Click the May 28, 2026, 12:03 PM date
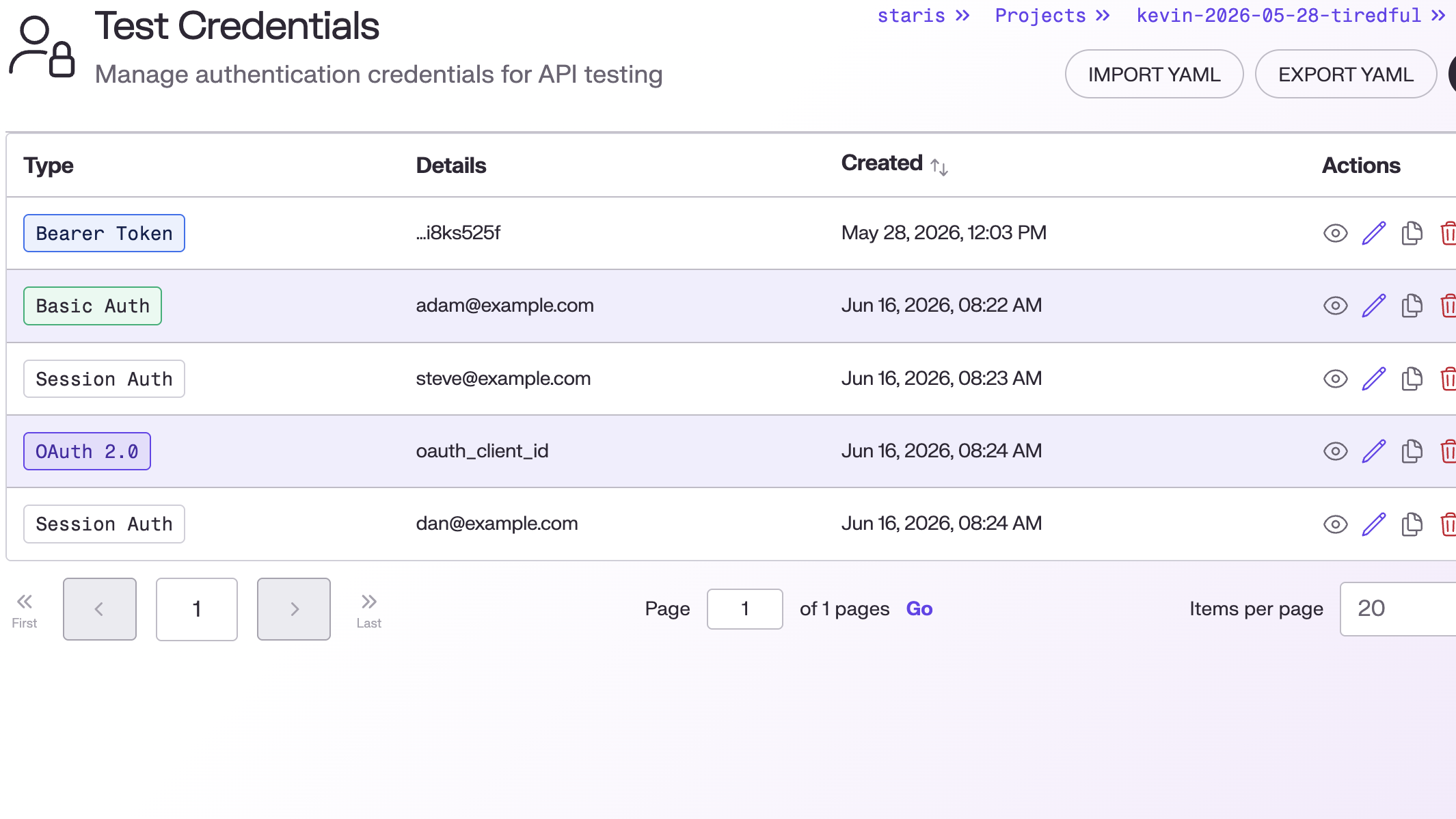Screen dimensions: 1456x819 [x=943, y=233]
